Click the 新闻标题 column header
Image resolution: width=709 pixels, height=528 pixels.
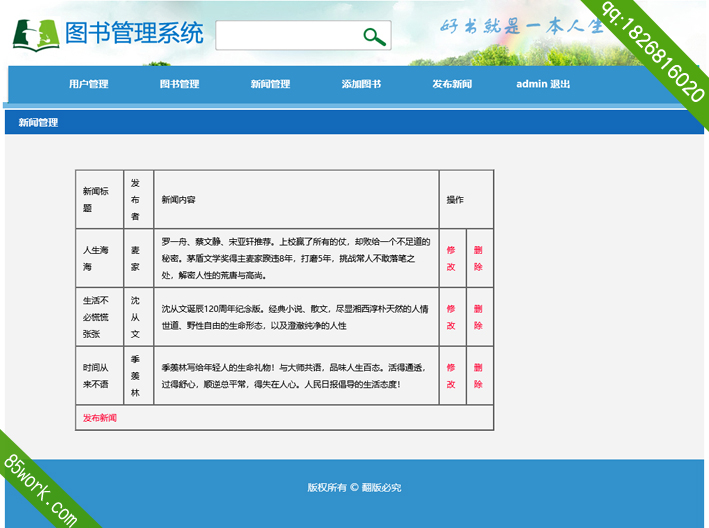(x=99, y=199)
